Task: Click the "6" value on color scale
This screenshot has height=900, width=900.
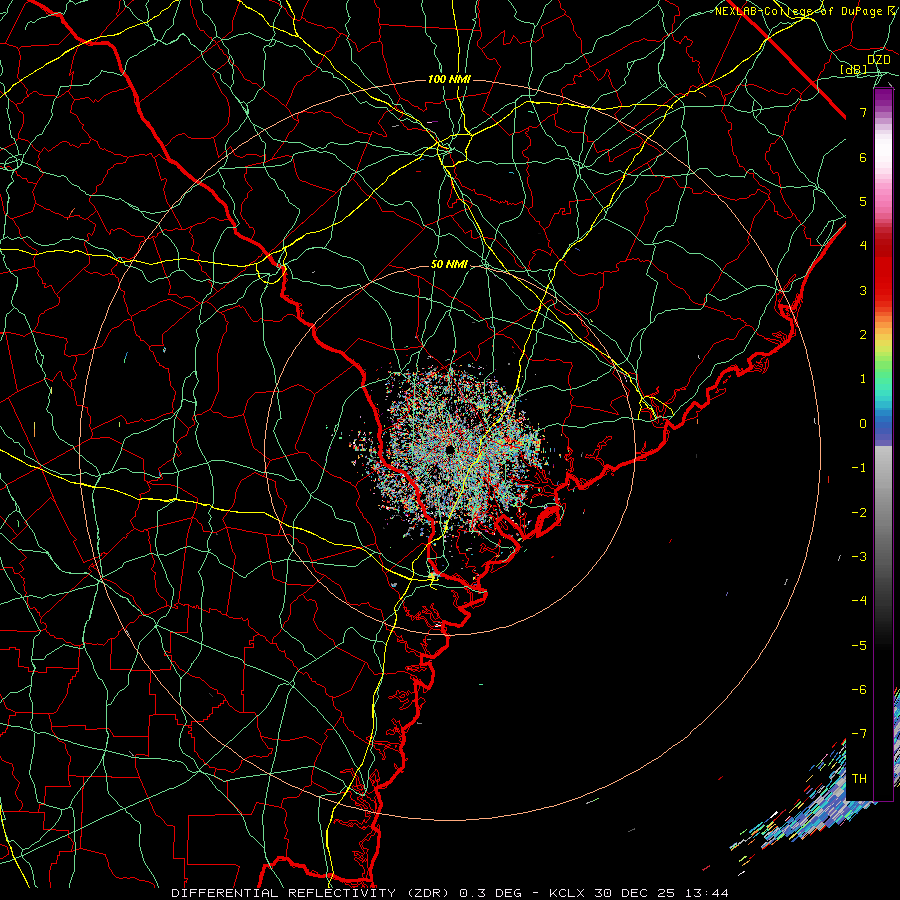Action: point(863,157)
